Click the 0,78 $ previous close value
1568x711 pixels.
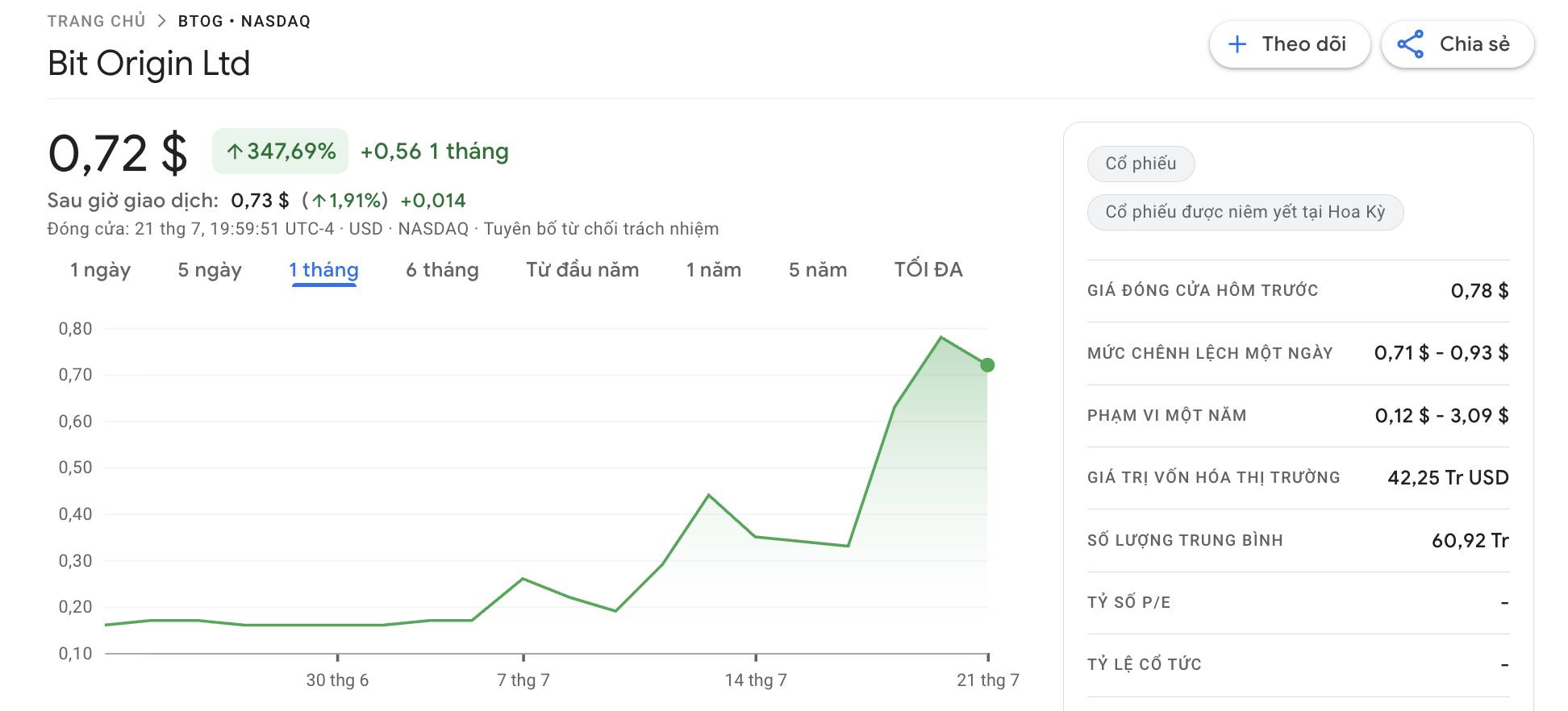point(1480,291)
